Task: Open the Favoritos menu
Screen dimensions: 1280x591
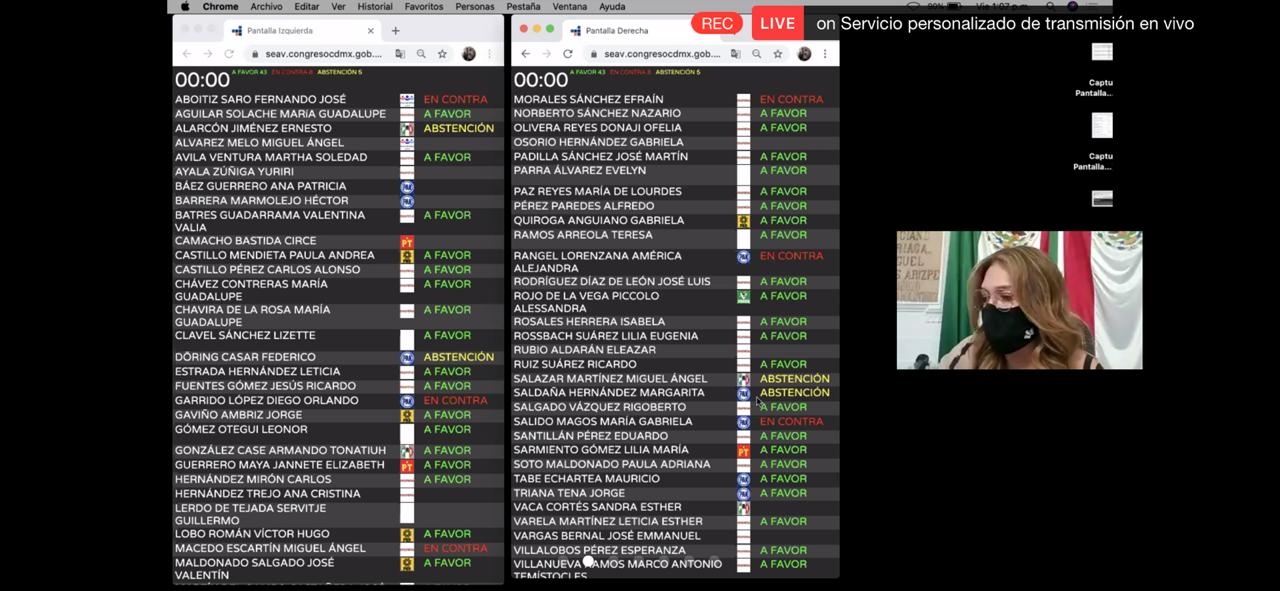Action: [x=424, y=6]
